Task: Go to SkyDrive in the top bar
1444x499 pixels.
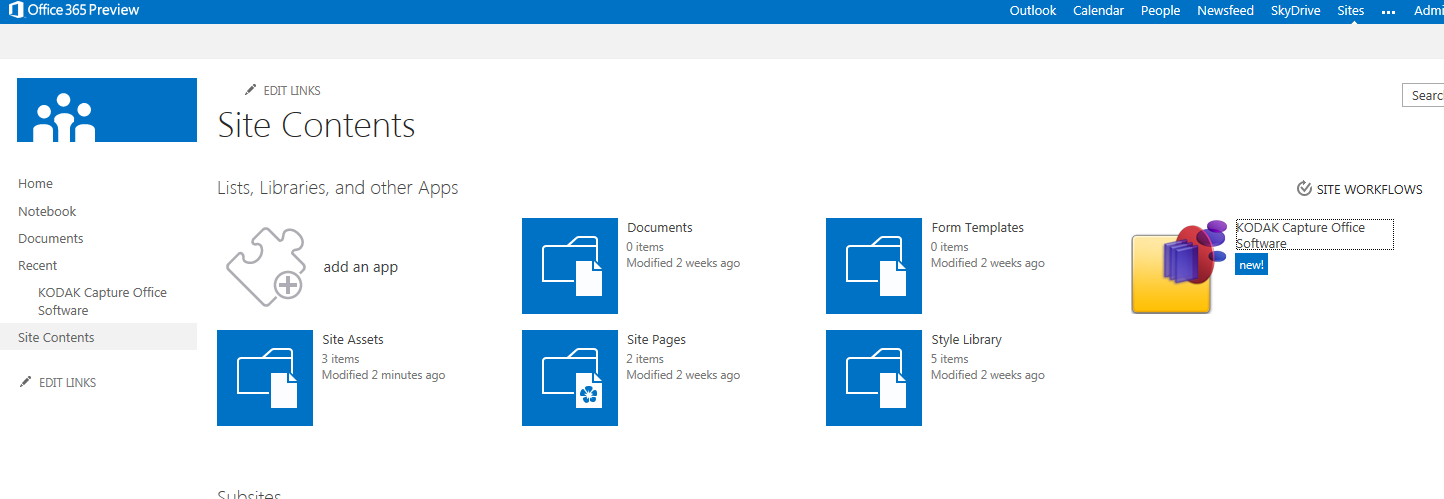Action: (1295, 11)
